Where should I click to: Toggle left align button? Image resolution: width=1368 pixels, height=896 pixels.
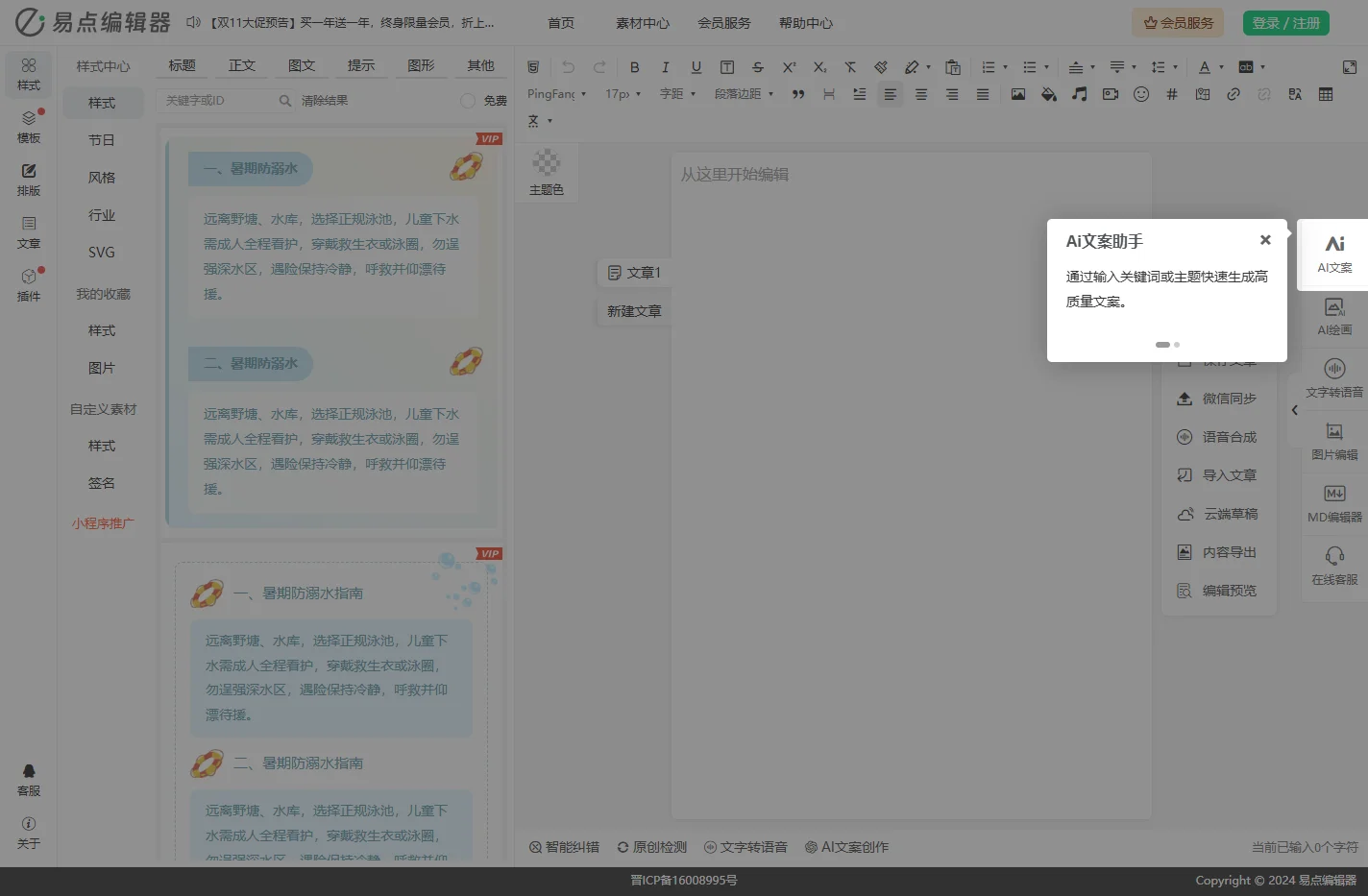pos(891,94)
